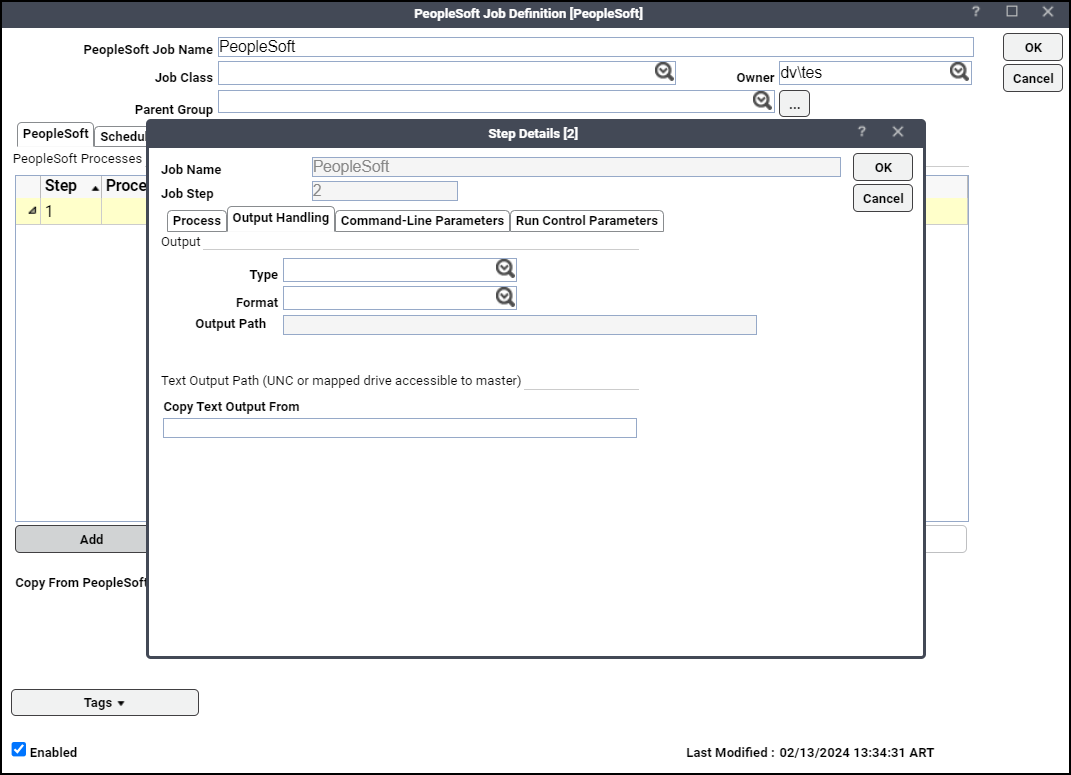Click the Step Details help question mark
1071x775 pixels.
pyautogui.click(x=862, y=132)
